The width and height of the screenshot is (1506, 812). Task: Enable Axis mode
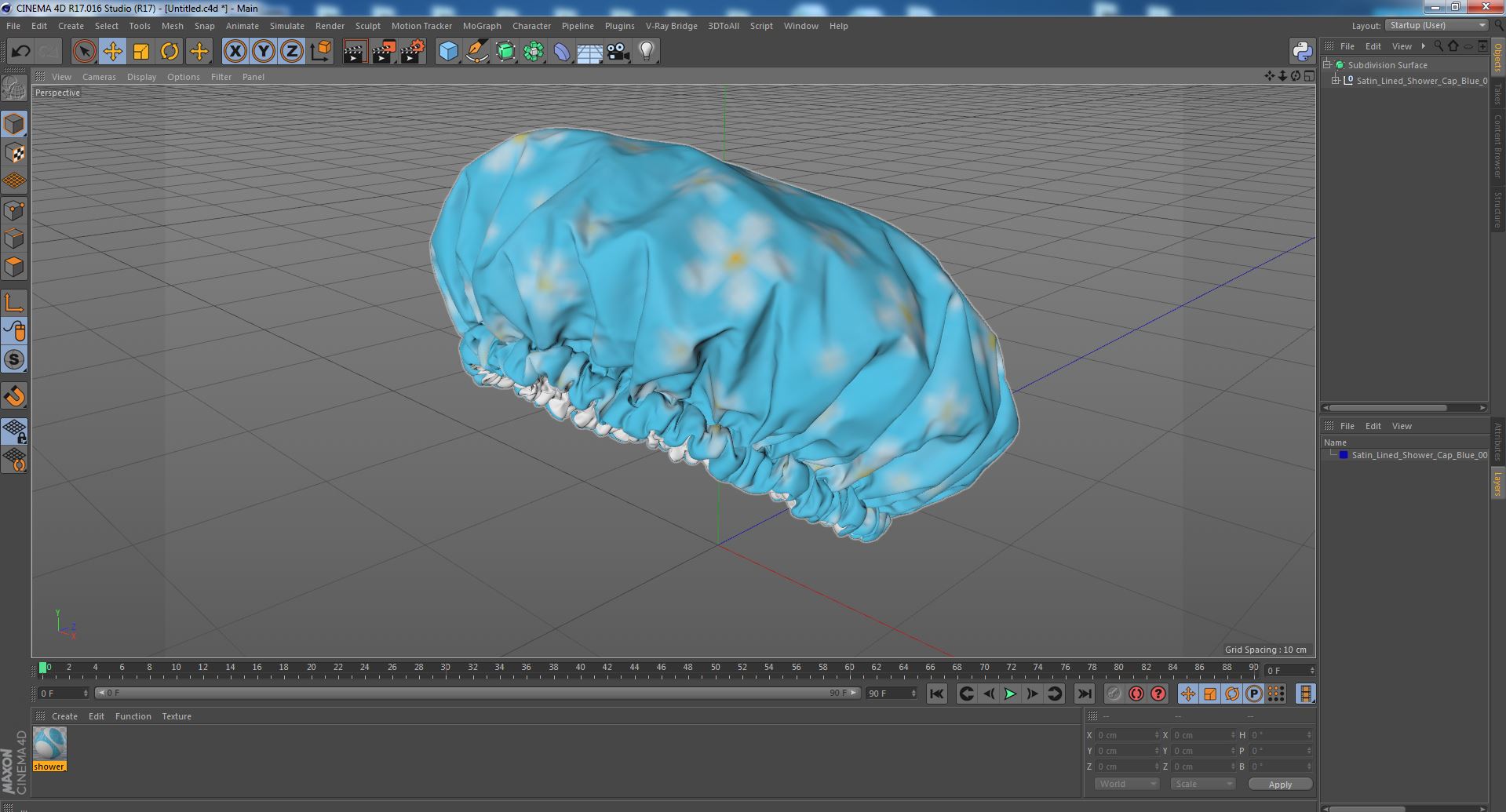pos(14,303)
